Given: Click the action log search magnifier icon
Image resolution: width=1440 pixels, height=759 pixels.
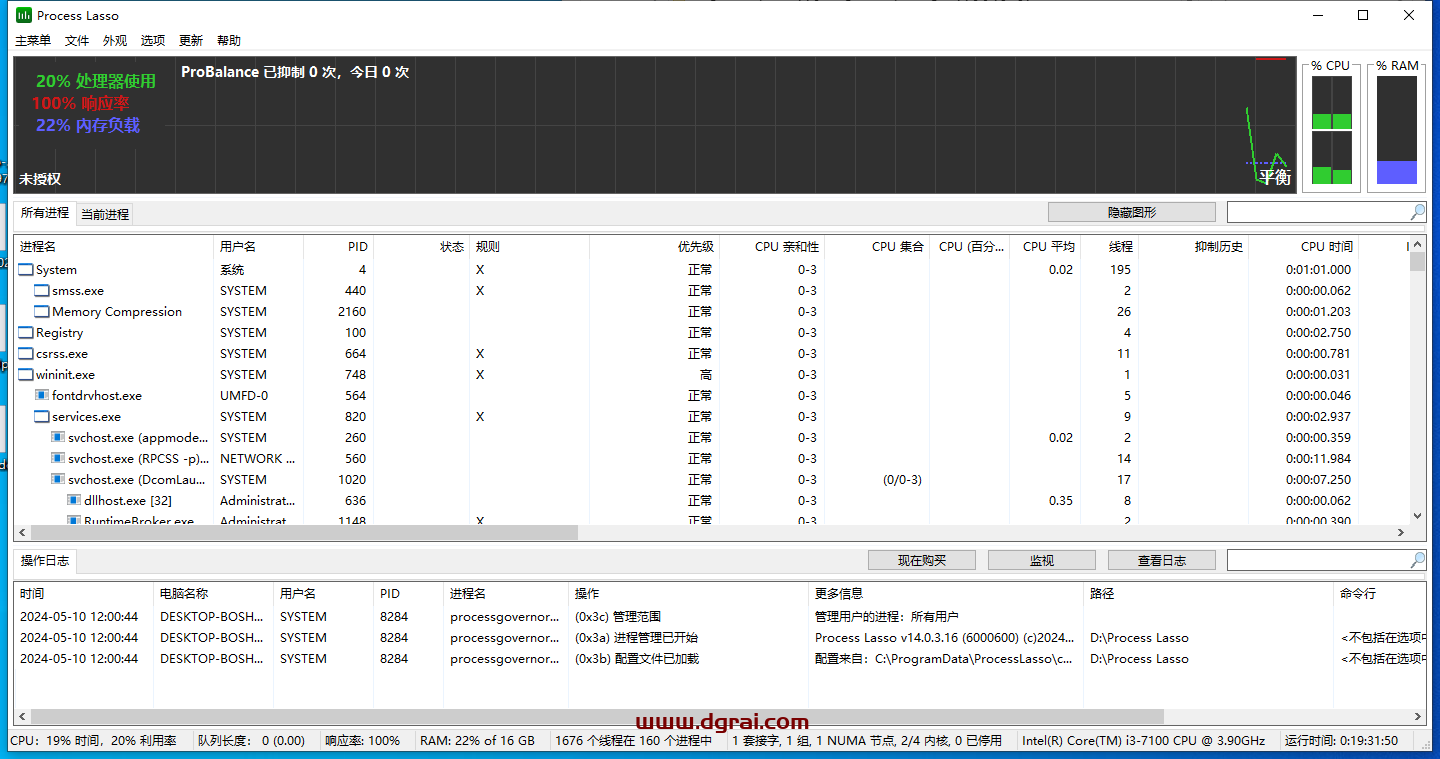Looking at the screenshot, I should click(1418, 560).
